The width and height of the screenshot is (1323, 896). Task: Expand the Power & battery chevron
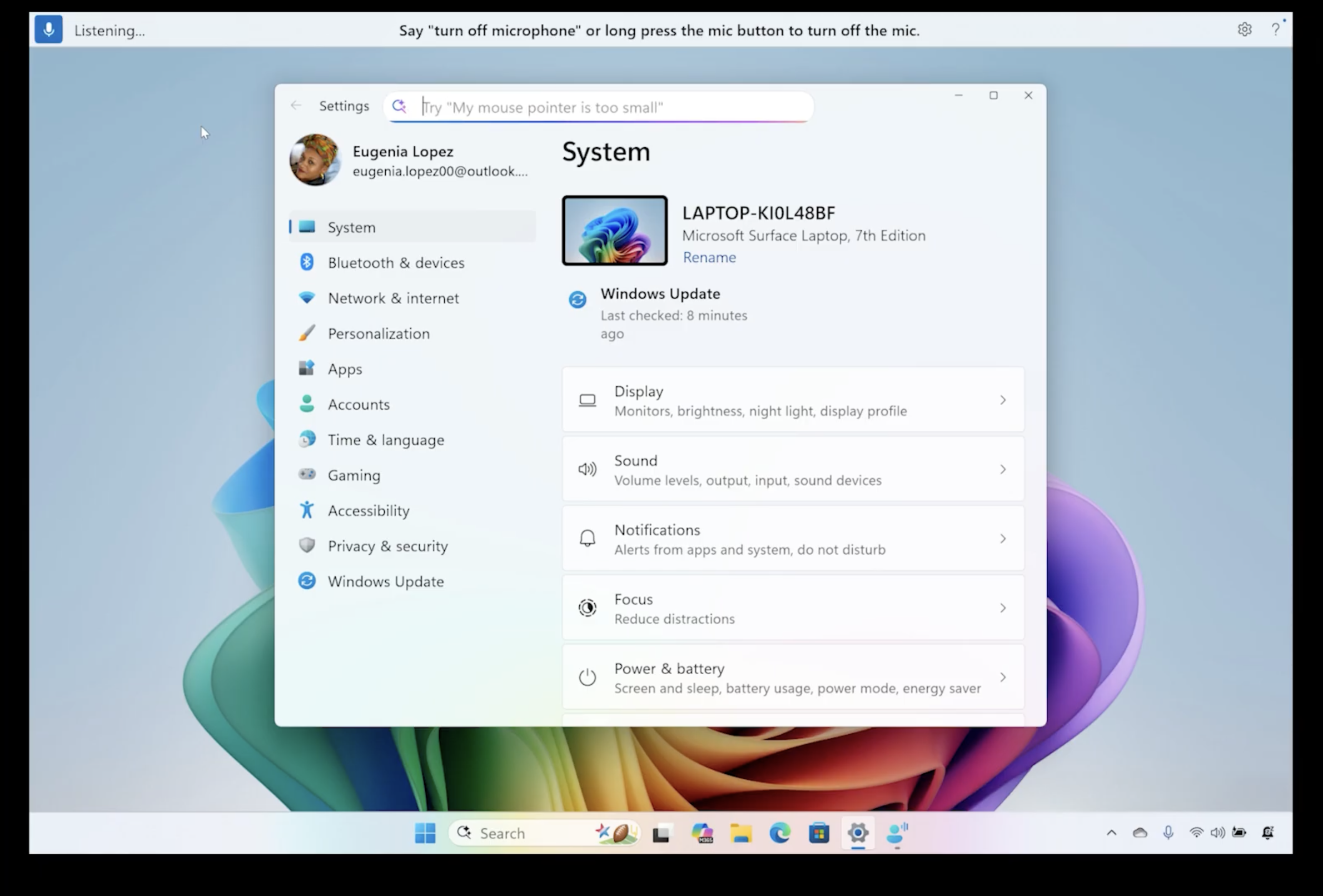[1003, 678]
